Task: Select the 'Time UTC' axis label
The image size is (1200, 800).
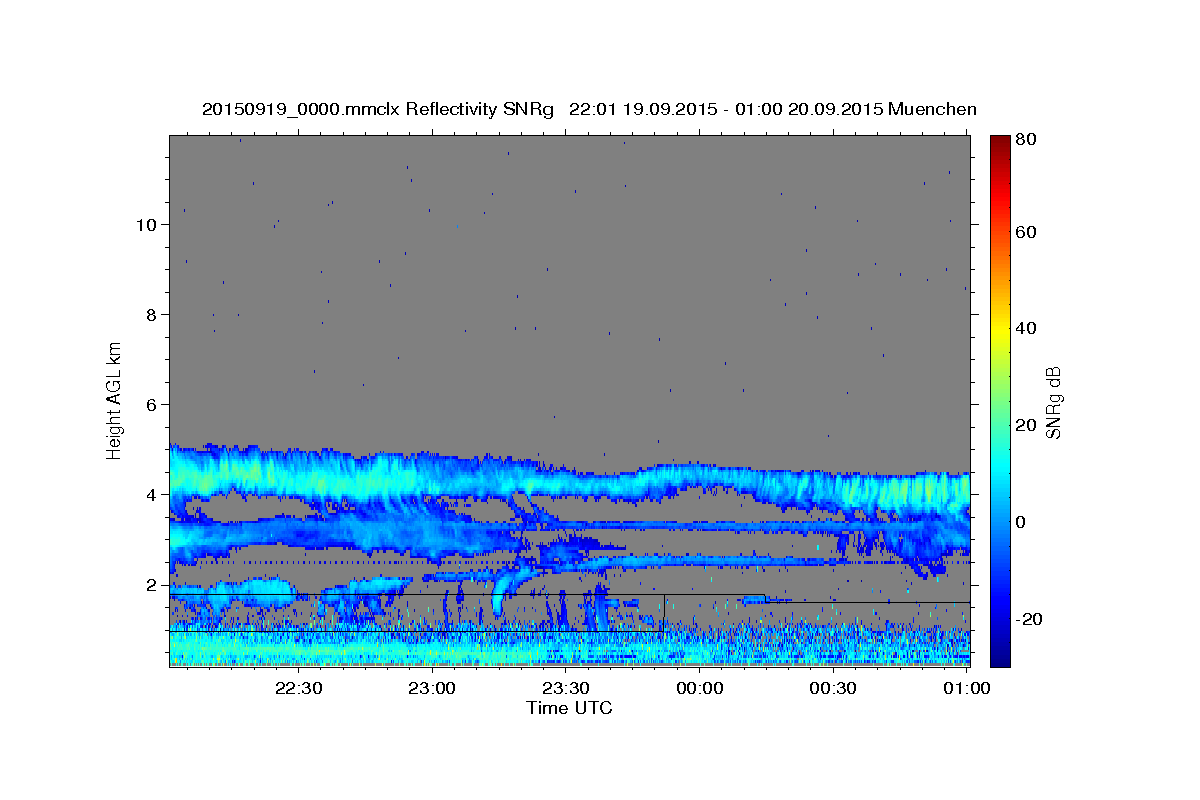Action: click(569, 708)
